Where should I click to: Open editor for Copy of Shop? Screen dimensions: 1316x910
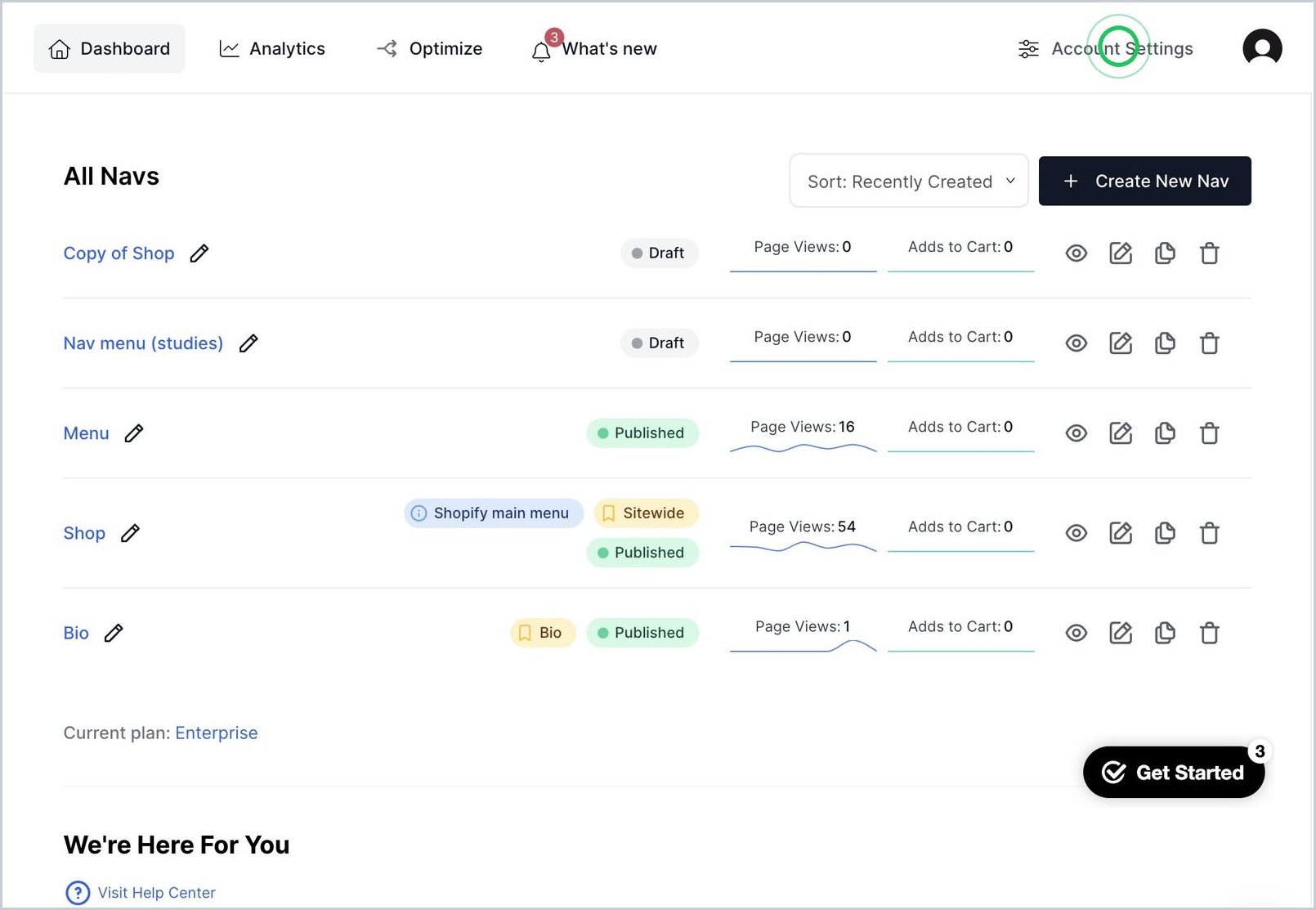coord(1121,253)
